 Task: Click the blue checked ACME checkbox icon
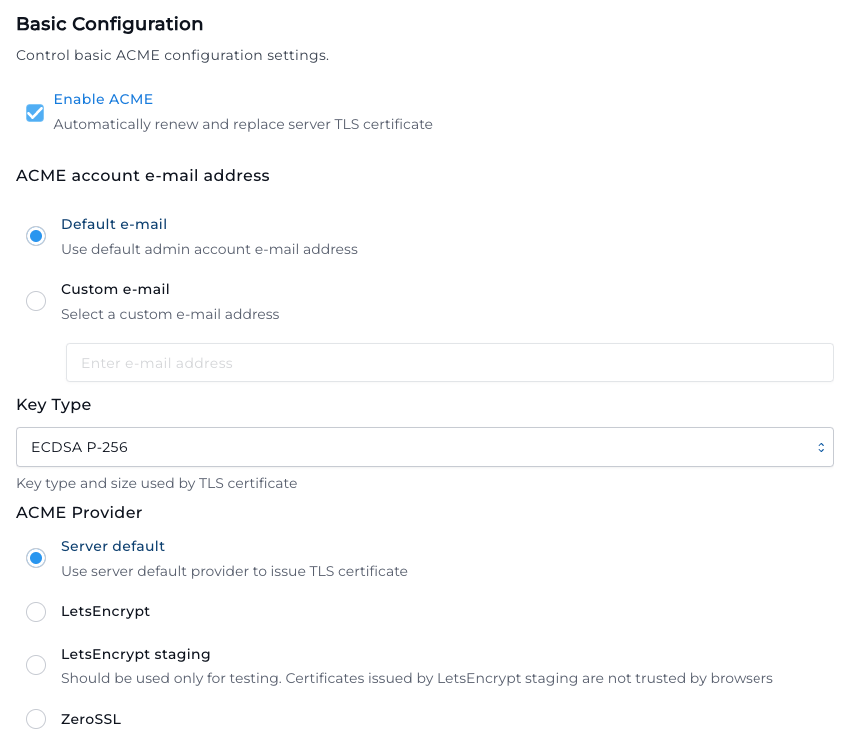(x=35, y=113)
